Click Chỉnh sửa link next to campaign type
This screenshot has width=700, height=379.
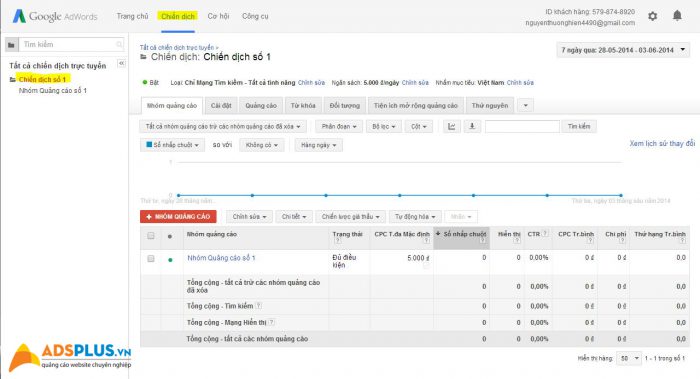pyautogui.click(x=311, y=83)
